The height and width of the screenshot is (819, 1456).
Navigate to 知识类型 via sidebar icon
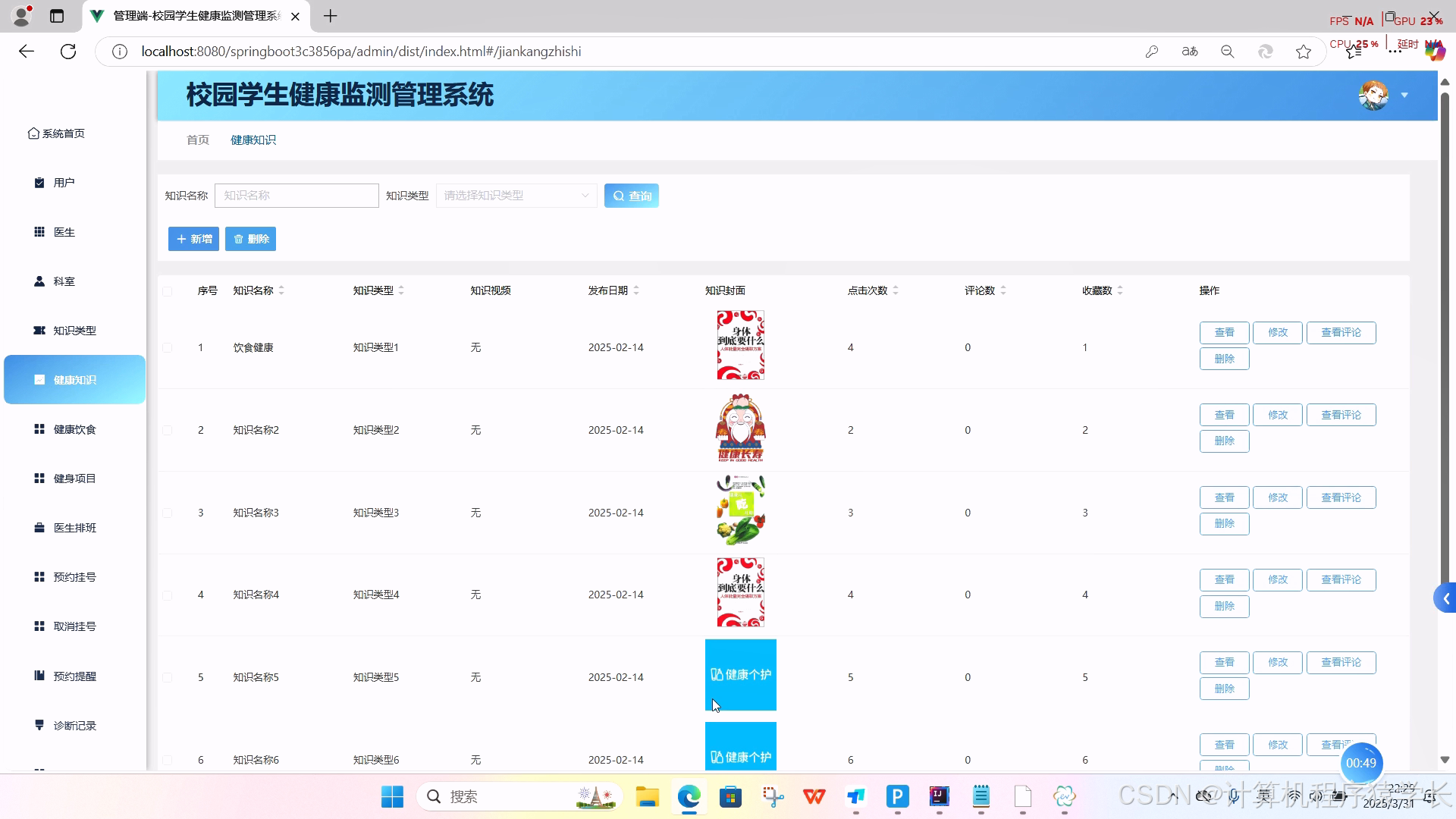coord(74,331)
